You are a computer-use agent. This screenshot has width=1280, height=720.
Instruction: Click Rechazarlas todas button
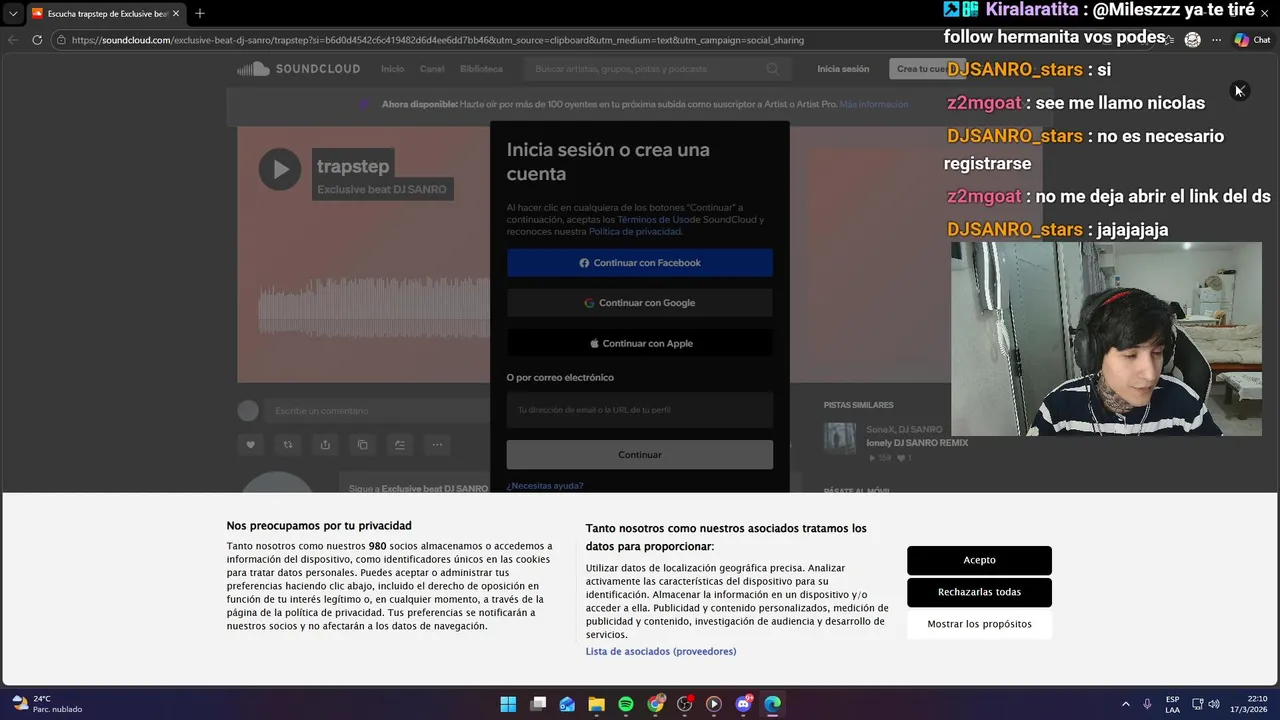pyautogui.click(x=979, y=592)
